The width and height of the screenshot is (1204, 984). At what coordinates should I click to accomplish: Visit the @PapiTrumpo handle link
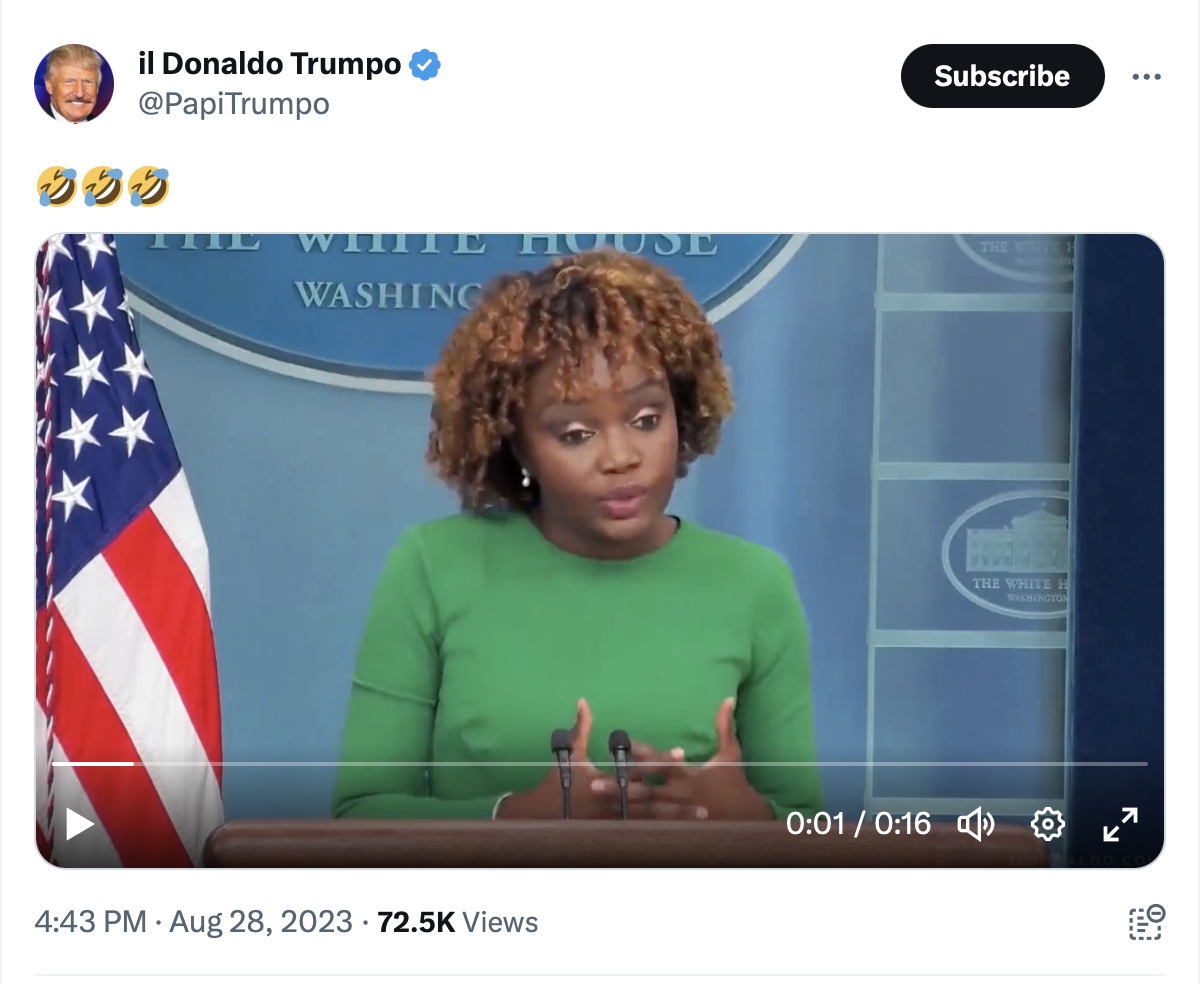234,104
